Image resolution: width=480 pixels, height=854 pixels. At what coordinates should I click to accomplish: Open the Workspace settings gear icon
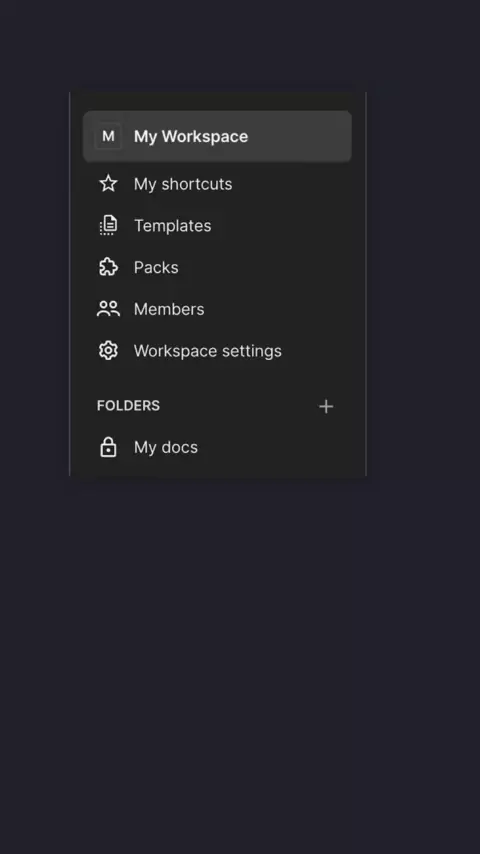coord(108,351)
